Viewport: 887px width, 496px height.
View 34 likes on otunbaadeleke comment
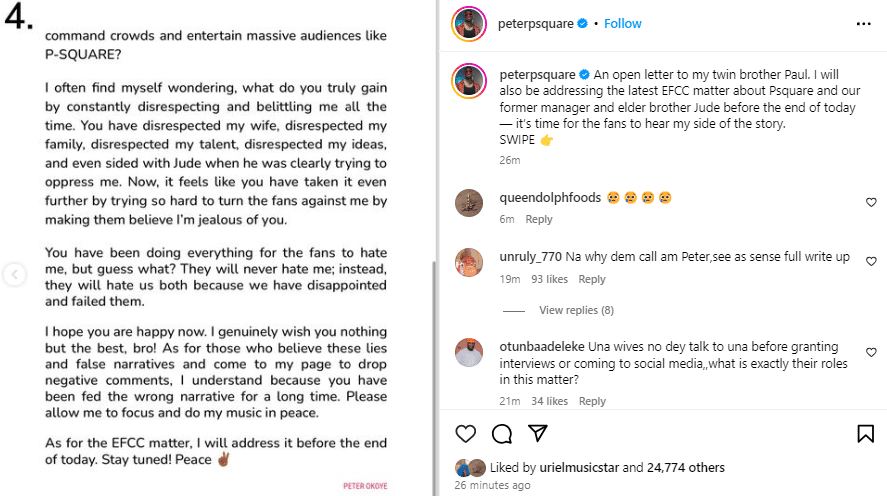click(549, 401)
